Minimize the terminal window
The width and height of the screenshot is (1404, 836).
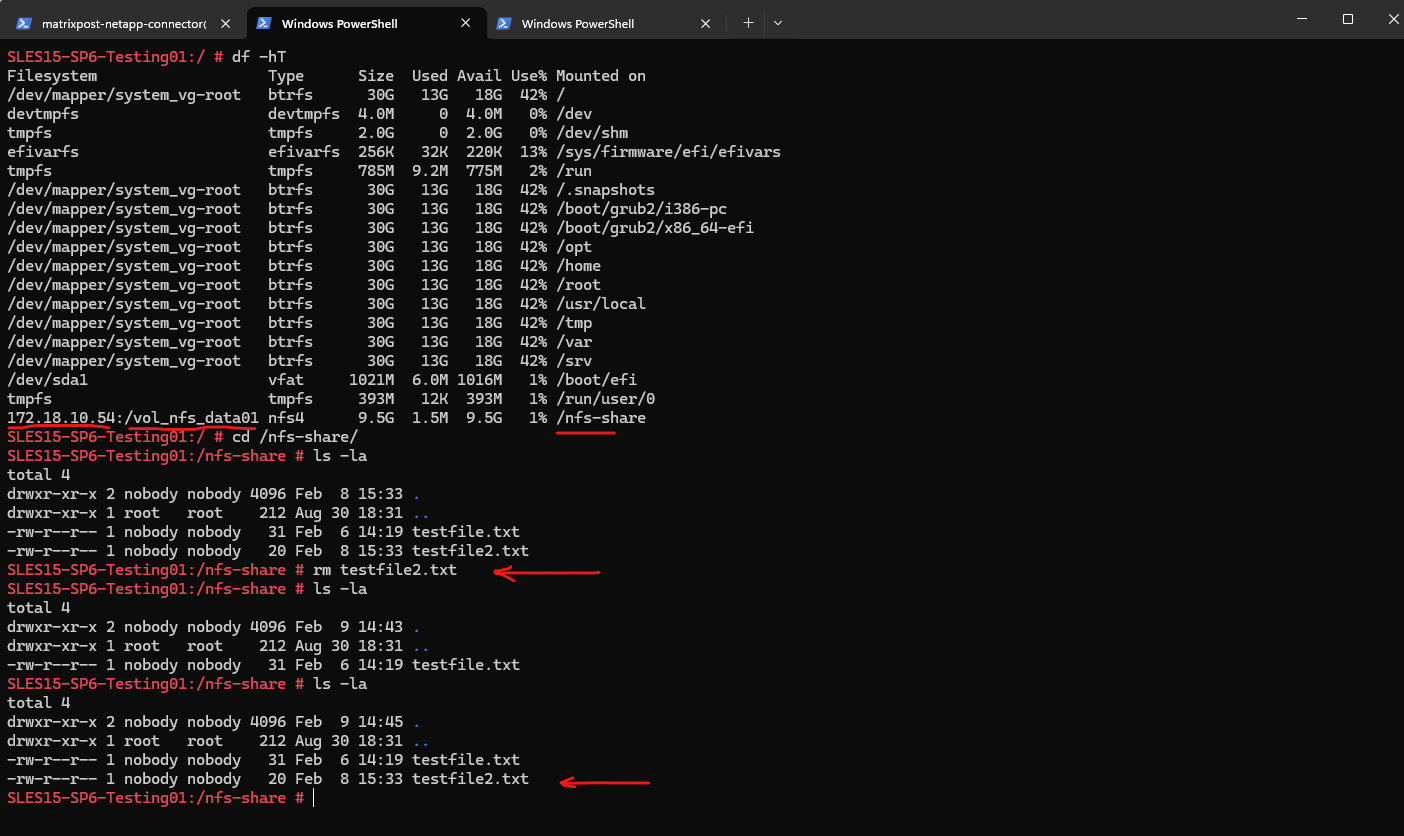1301,19
